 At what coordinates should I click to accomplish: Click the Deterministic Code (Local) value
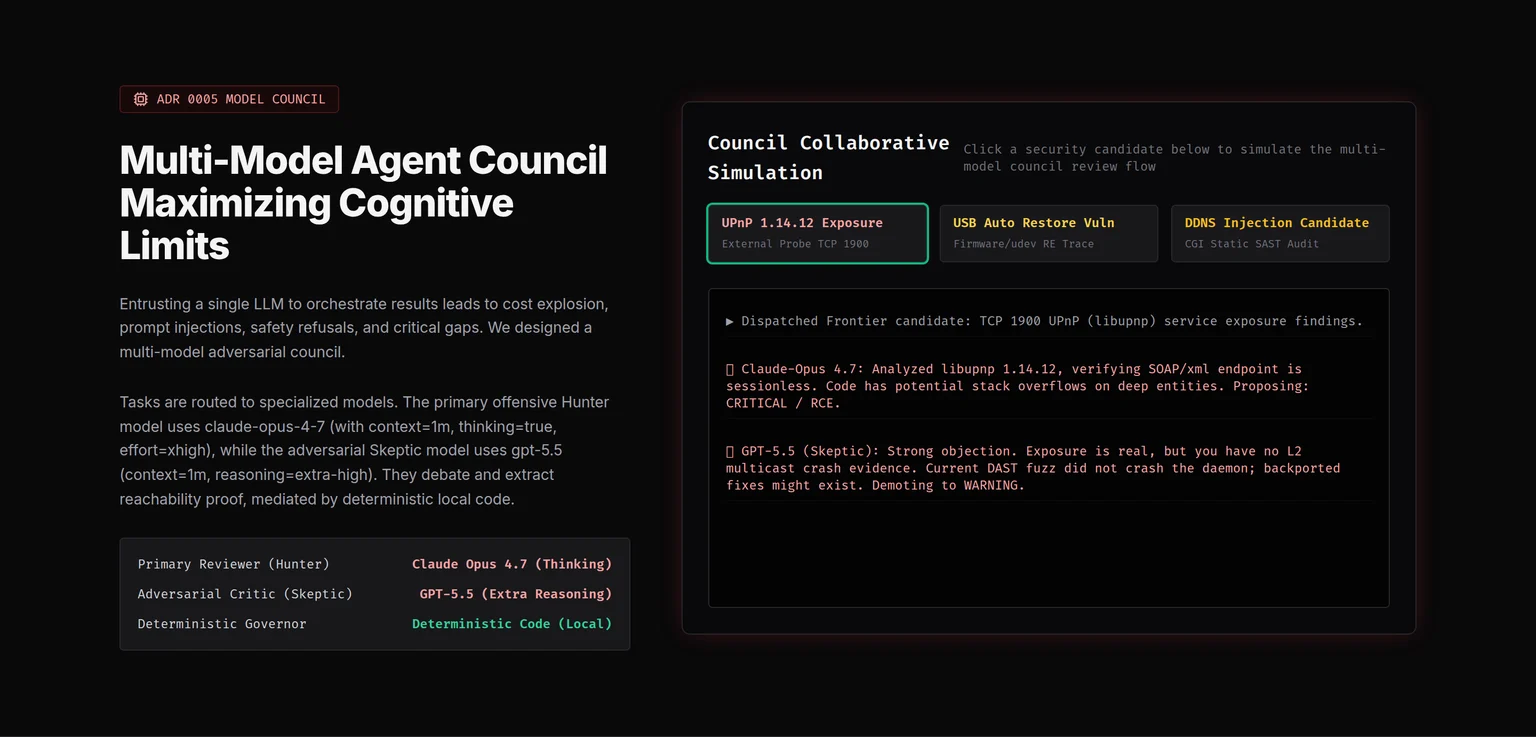(x=512, y=624)
